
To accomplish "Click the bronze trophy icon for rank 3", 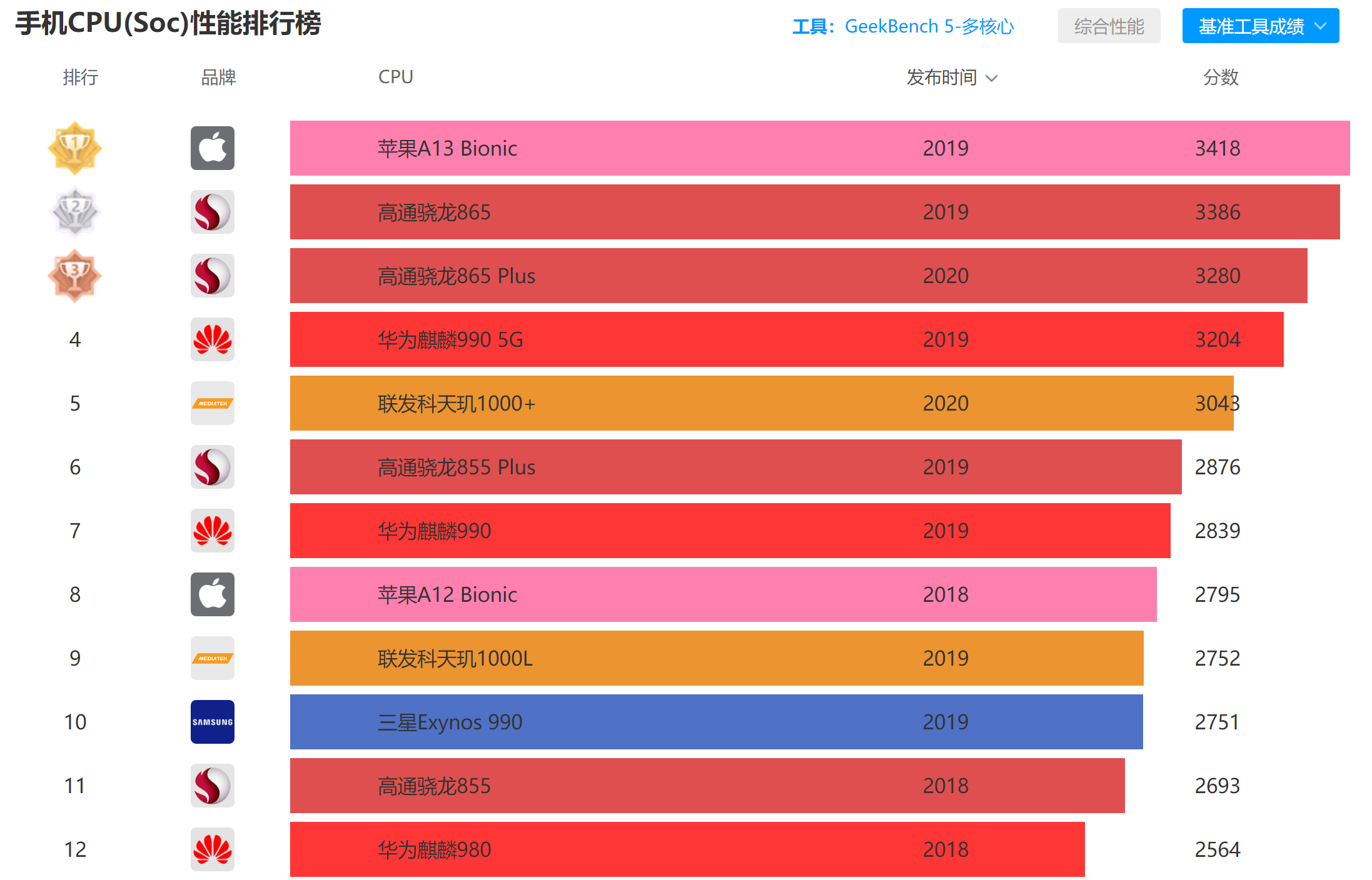I will click(74, 276).
